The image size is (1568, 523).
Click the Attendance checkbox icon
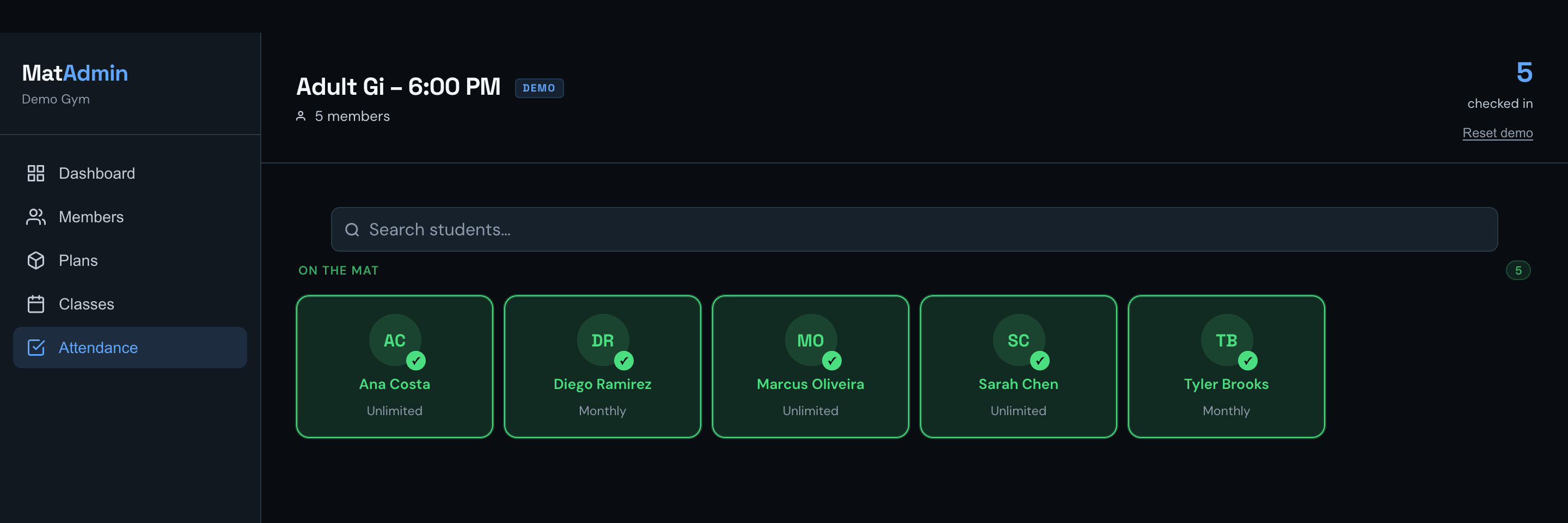(36, 348)
